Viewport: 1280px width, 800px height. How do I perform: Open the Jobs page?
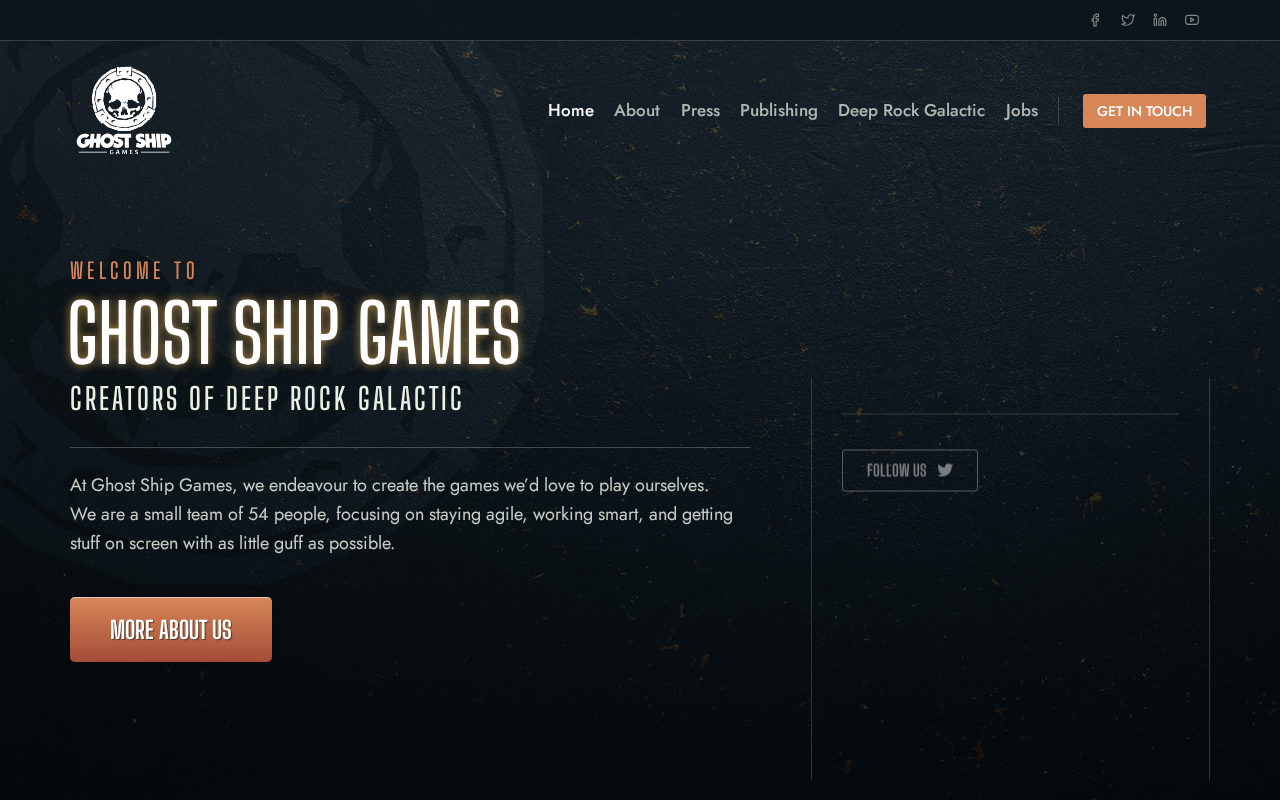click(1022, 111)
